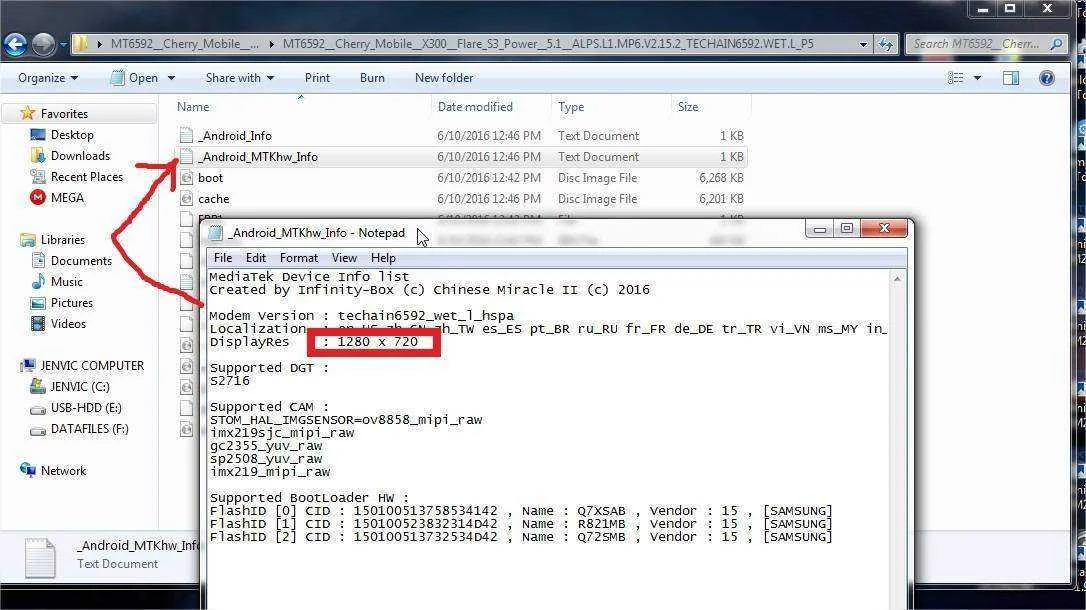The image size is (1086, 610).
Task: Sort by the Name column header
Action: coord(193,107)
